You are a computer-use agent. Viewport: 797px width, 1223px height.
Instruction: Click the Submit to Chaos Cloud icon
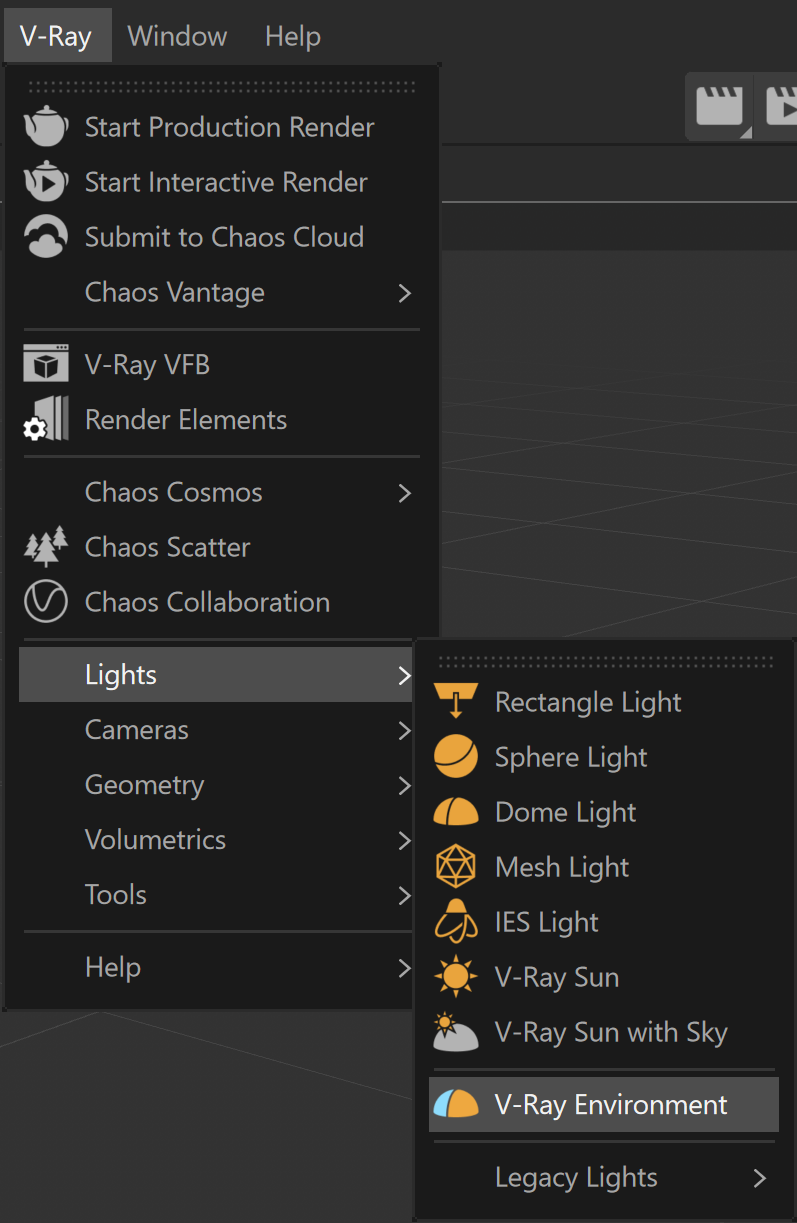pyautogui.click(x=46, y=237)
